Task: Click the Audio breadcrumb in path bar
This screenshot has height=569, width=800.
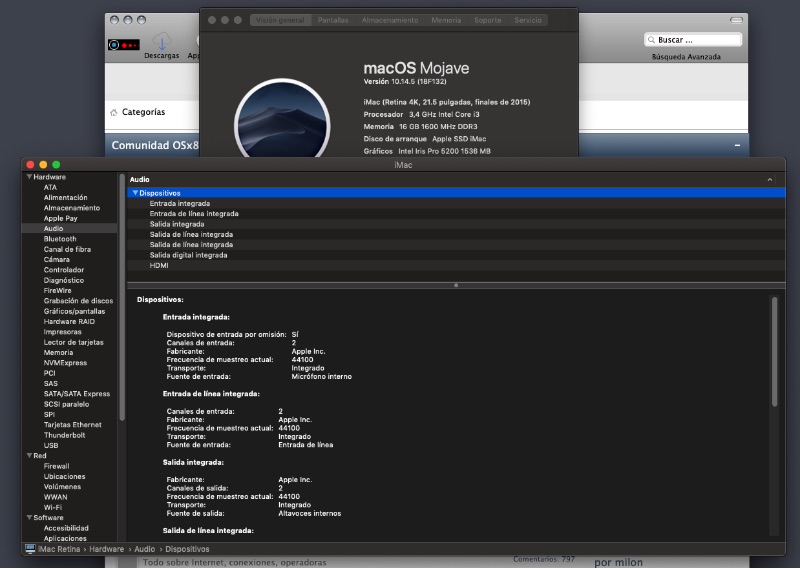Action: point(144,549)
